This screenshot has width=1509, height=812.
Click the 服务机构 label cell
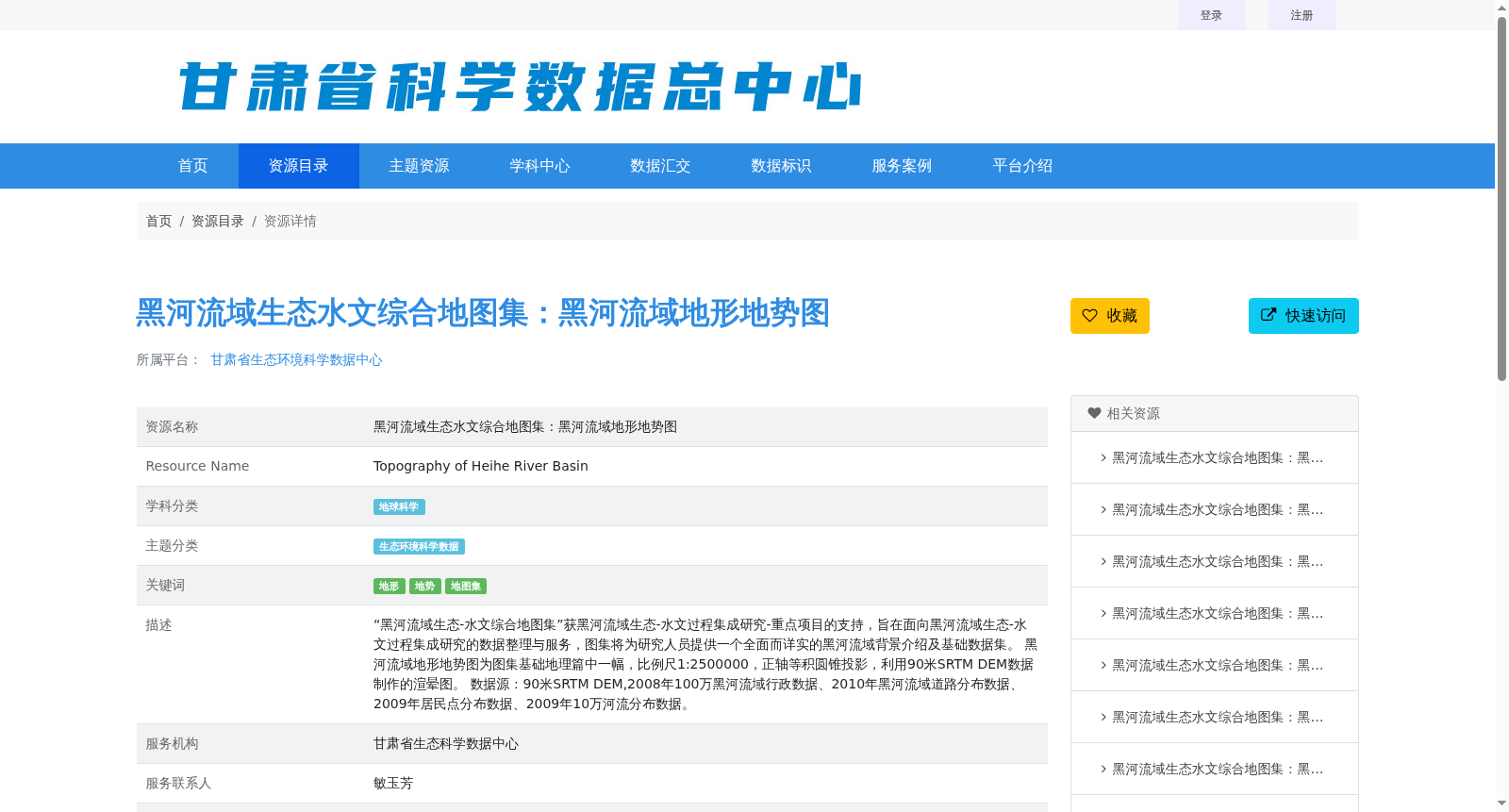tap(251, 744)
